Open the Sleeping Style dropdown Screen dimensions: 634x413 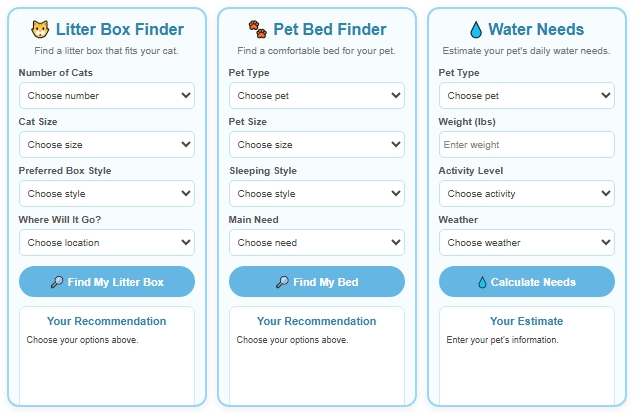pyautogui.click(x=317, y=193)
